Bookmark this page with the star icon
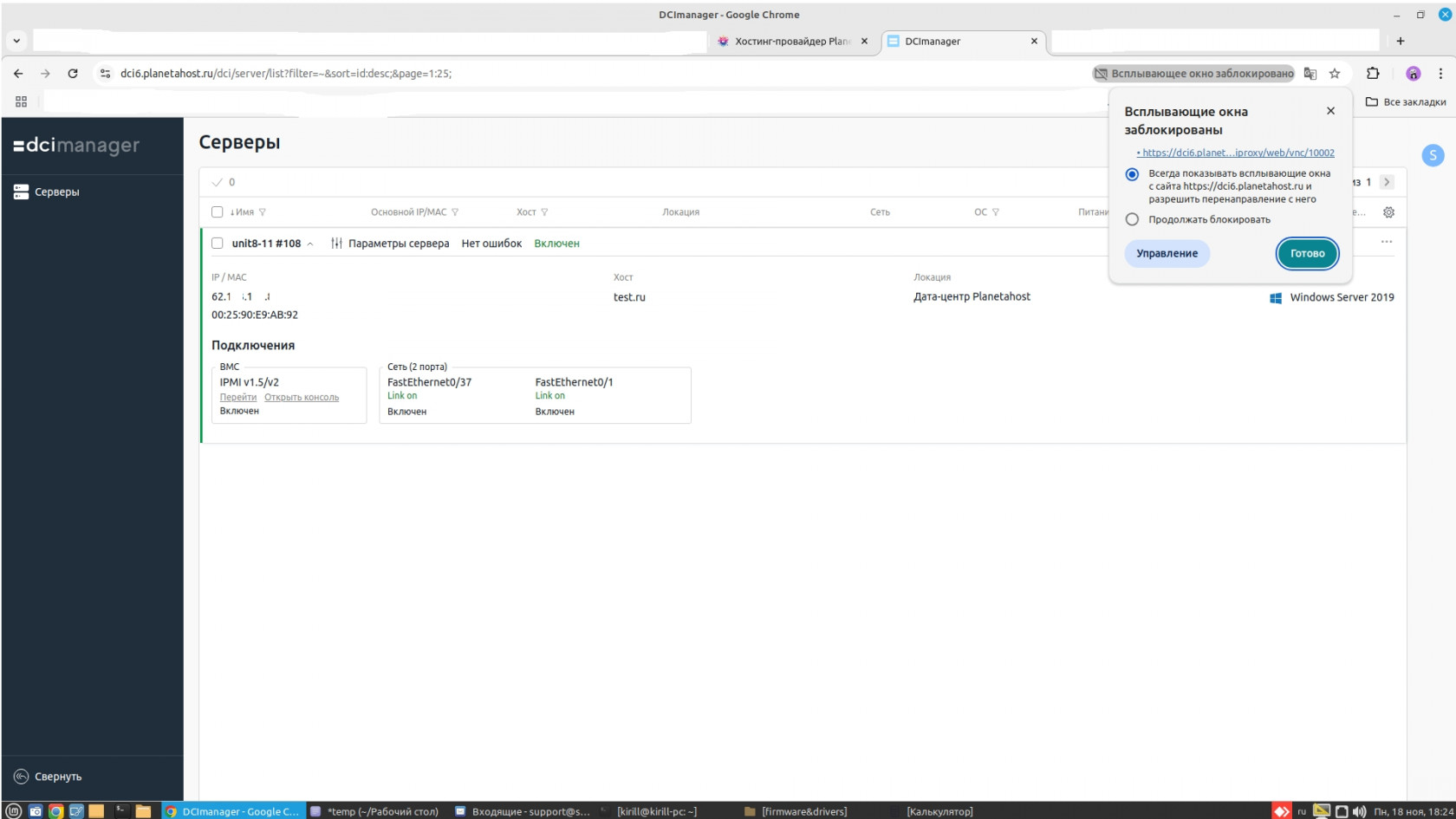1456x819 pixels. [x=1335, y=74]
